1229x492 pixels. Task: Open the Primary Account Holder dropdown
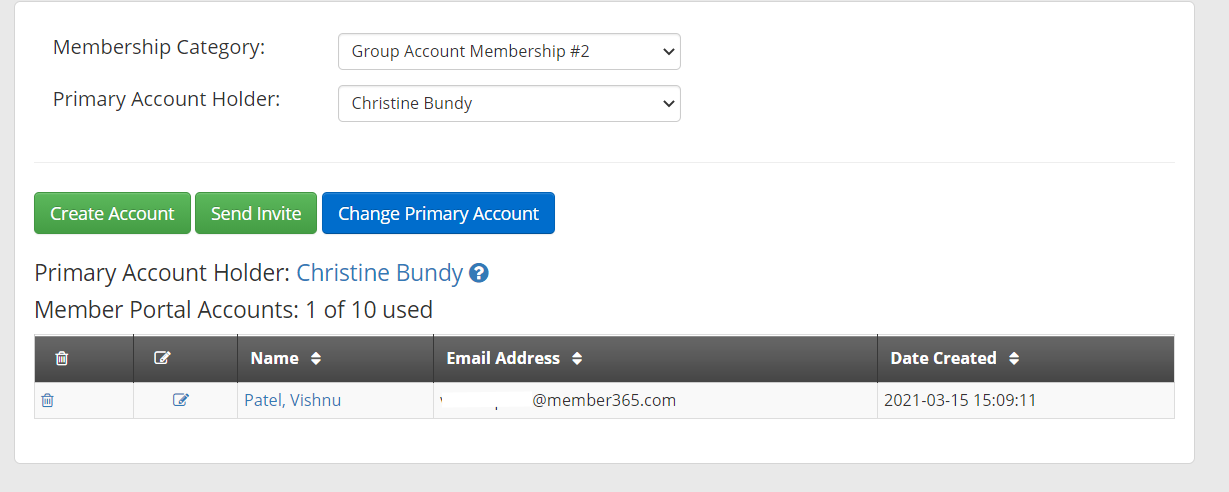[509, 104]
